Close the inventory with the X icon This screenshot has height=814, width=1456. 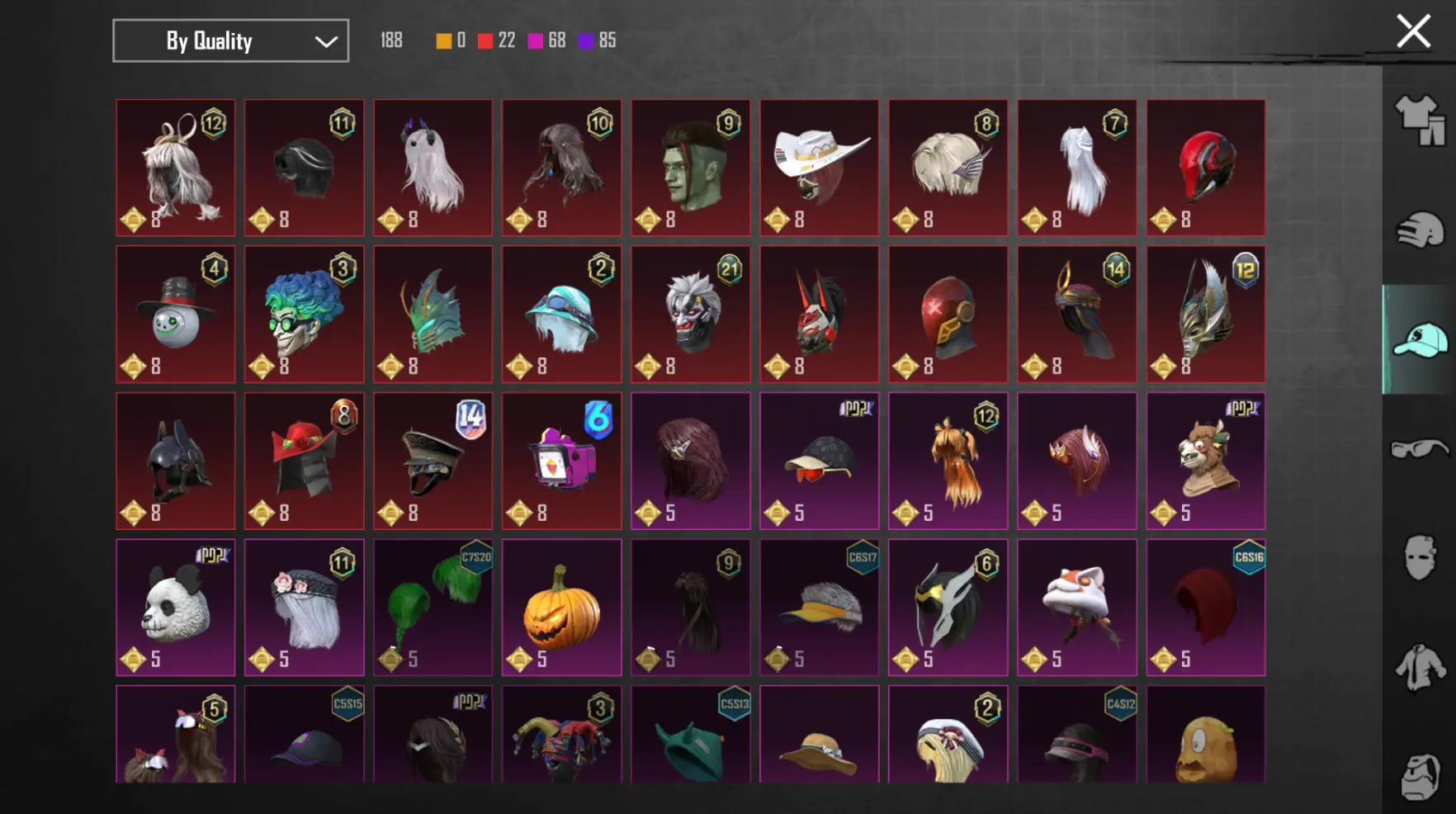pos(1413,32)
